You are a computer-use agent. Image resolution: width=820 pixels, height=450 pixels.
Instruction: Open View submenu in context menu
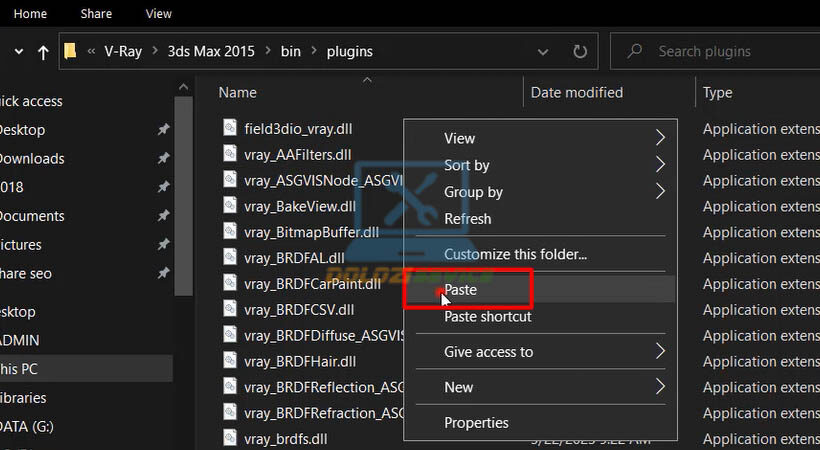(x=540, y=138)
